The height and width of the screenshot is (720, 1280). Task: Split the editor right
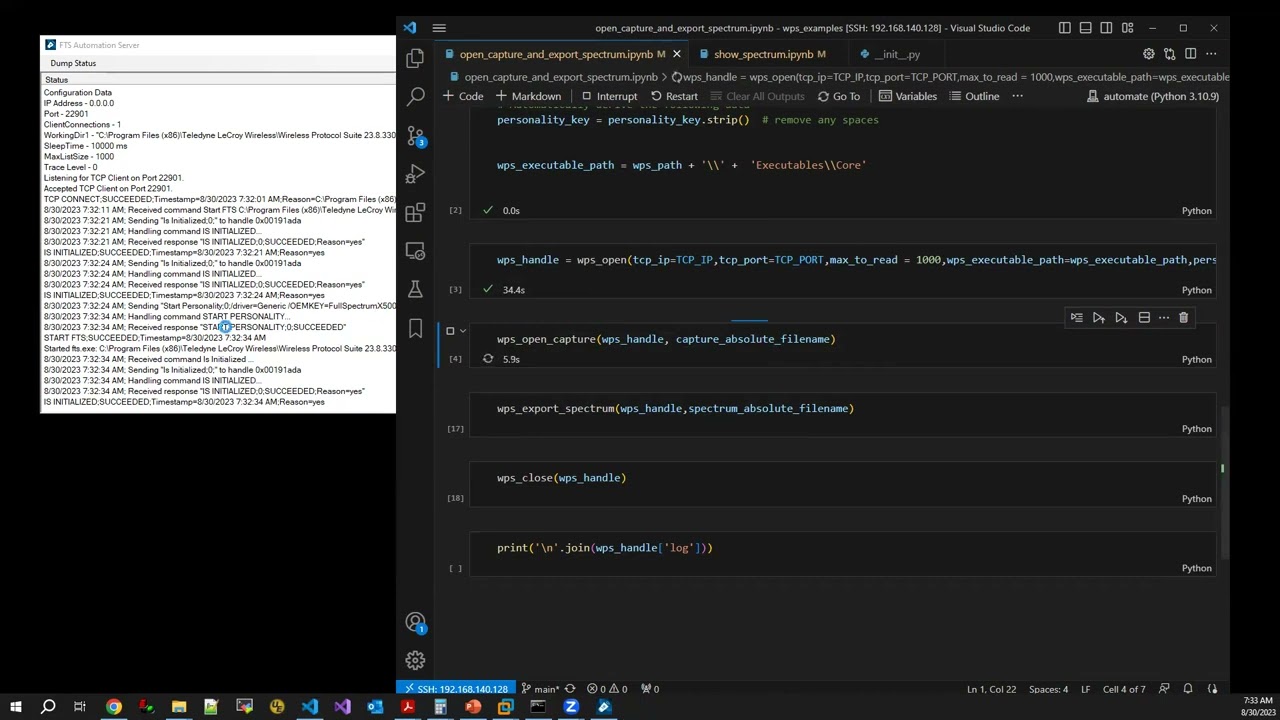(x=1190, y=54)
